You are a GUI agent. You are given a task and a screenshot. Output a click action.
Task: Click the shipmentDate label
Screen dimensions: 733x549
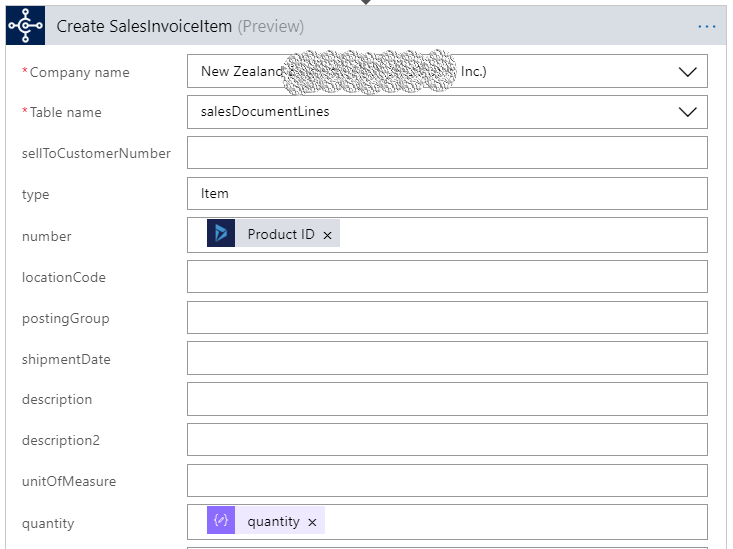point(66,360)
